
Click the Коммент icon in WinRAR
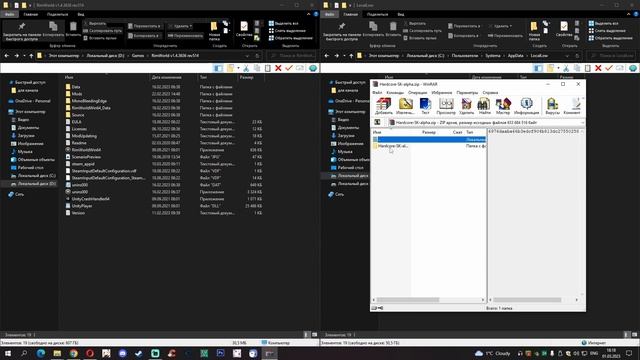tap(572, 106)
